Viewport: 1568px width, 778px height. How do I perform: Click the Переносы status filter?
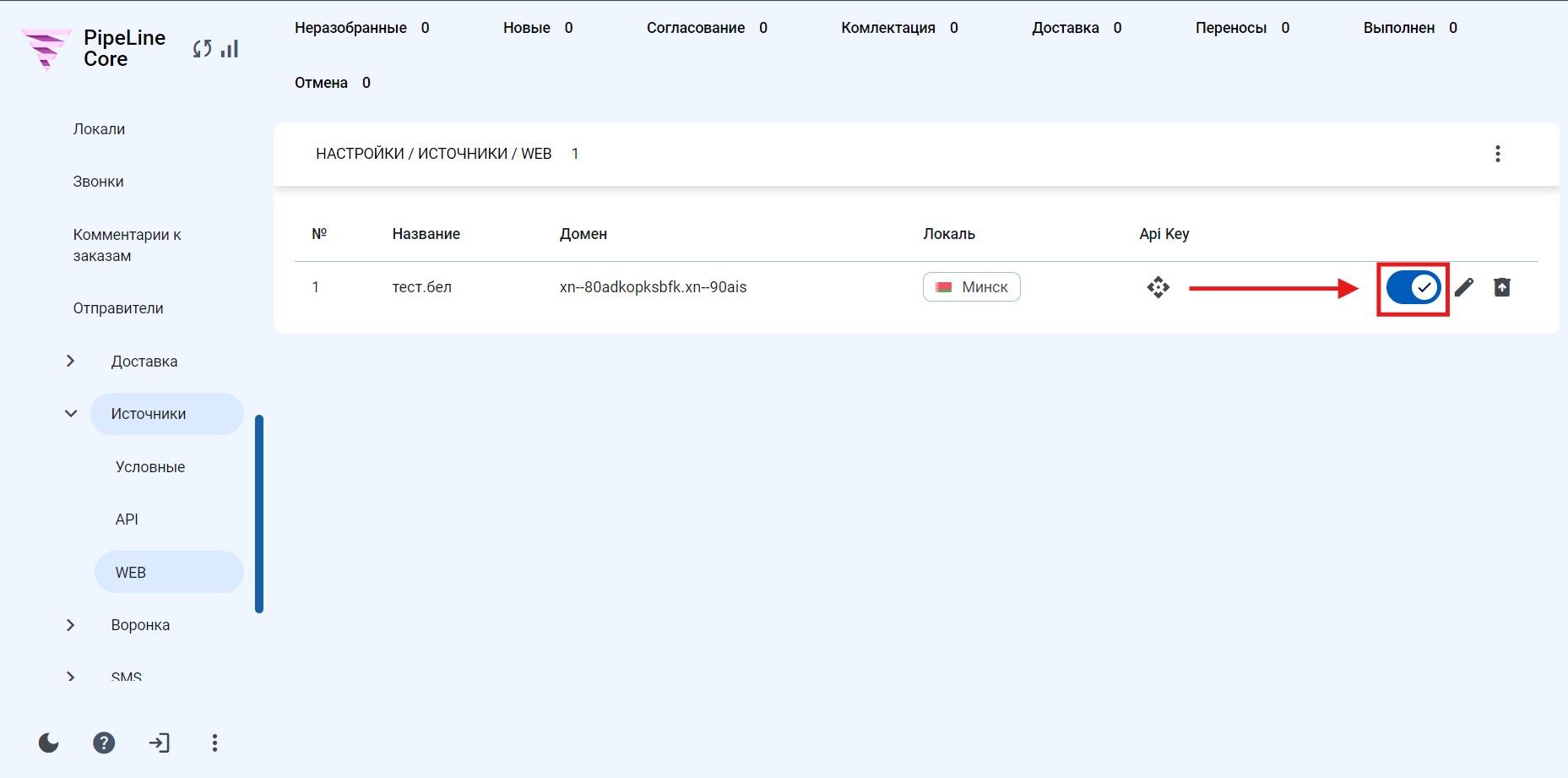coord(1243,28)
